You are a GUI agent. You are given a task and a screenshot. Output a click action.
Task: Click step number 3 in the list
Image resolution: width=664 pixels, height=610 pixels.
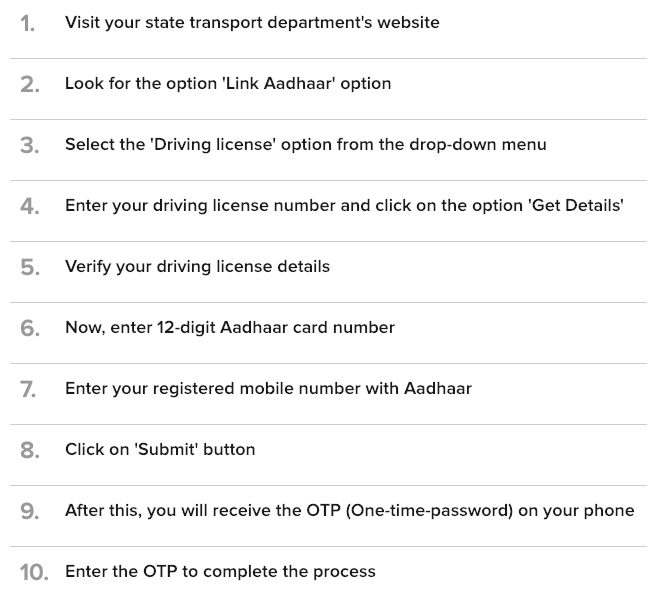[30, 145]
